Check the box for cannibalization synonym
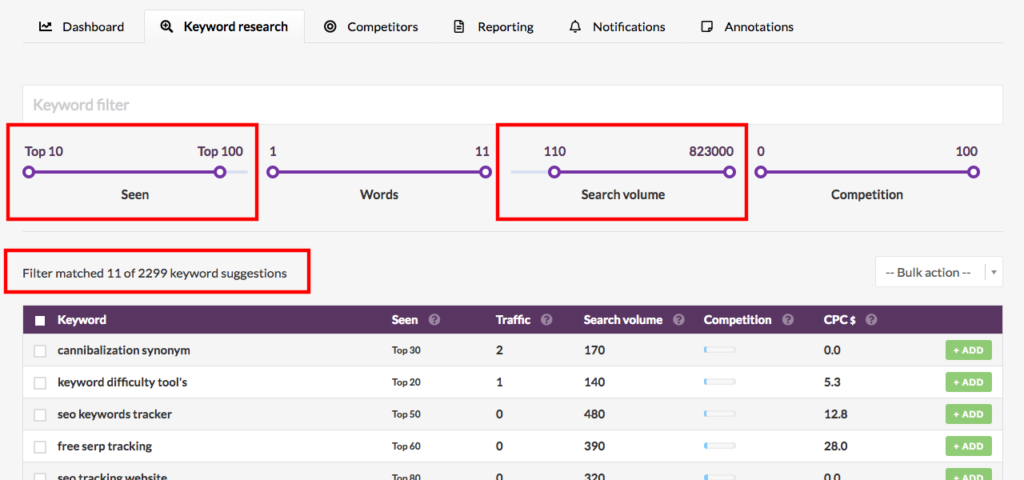 (x=40, y=351)
